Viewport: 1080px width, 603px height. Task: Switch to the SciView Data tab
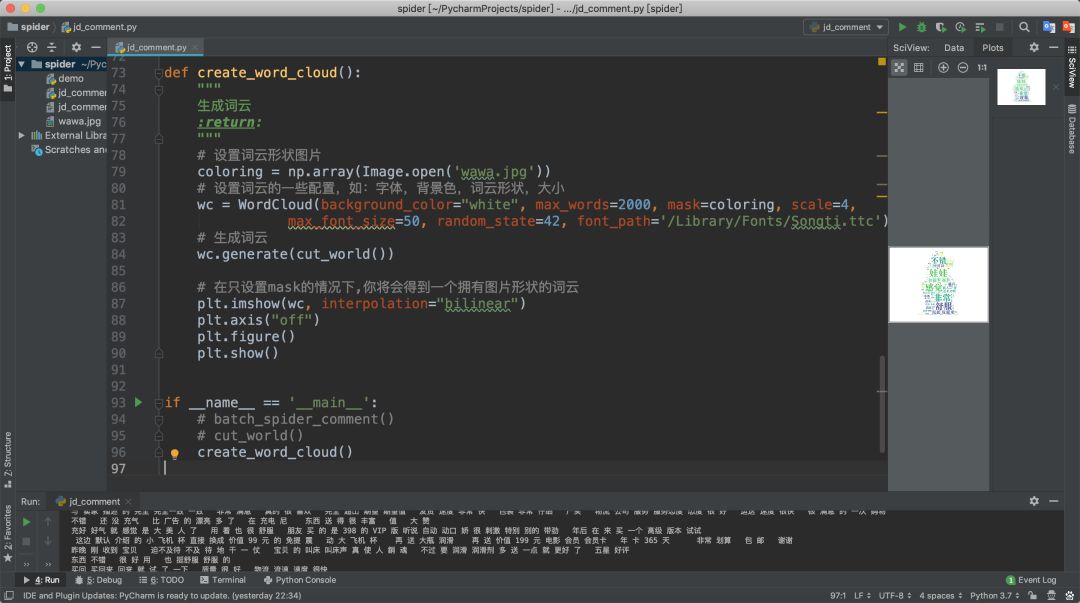tap(954, 47)
